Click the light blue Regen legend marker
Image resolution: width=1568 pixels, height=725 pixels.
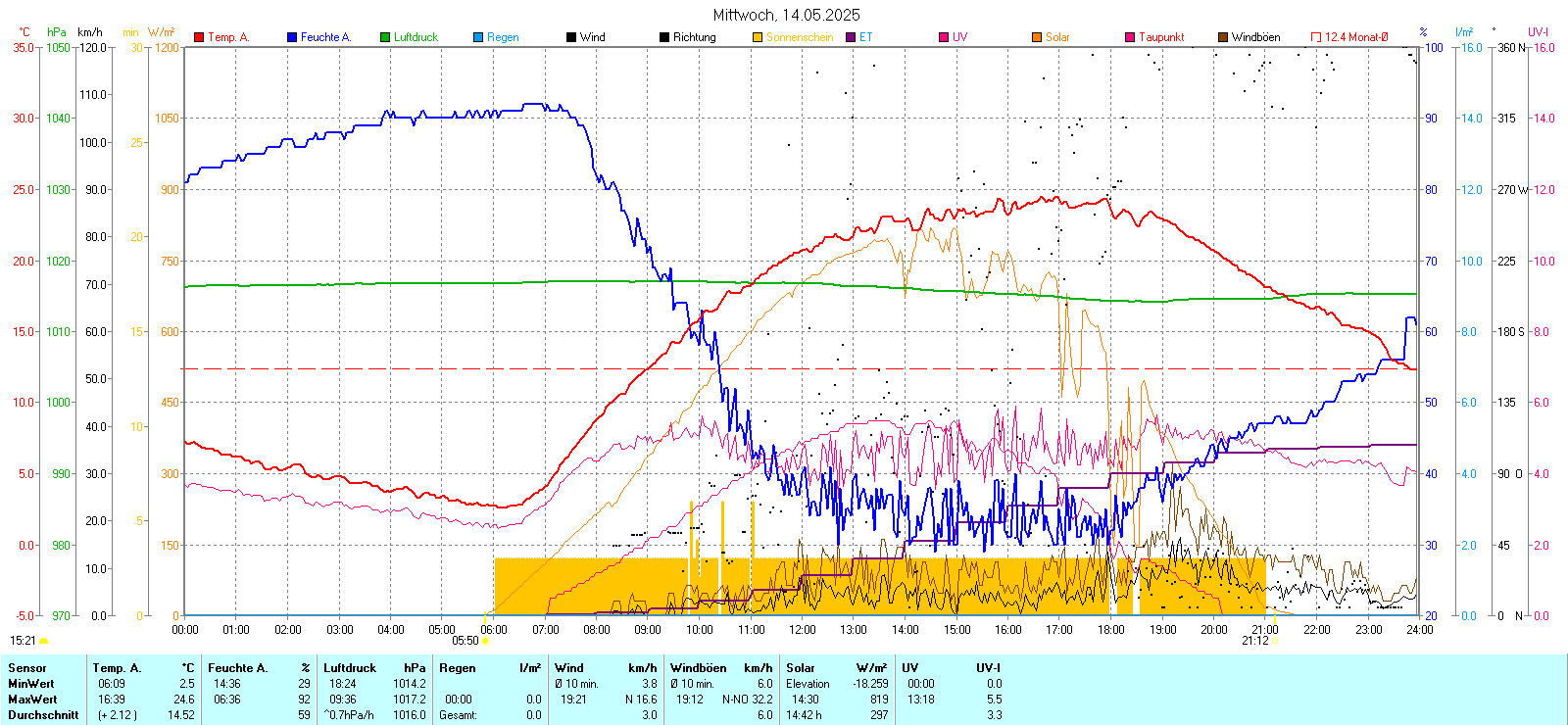pos(478,37)
